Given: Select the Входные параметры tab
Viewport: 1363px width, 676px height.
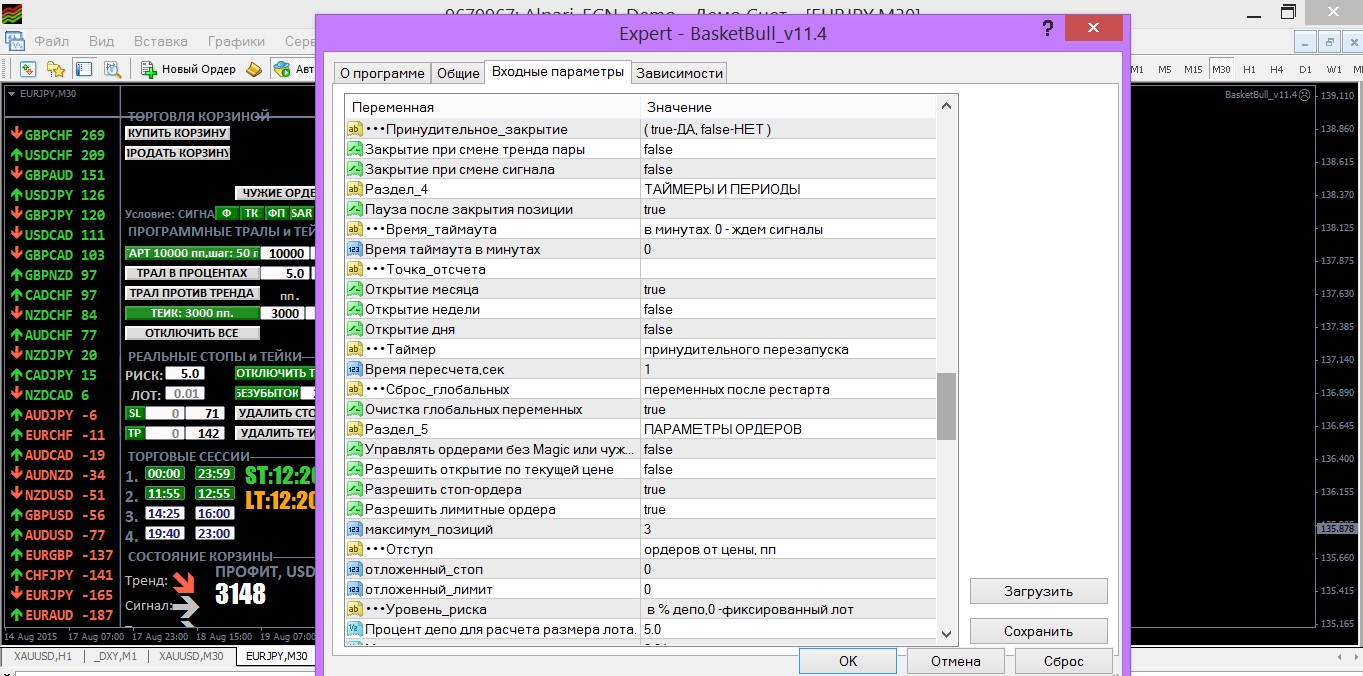Looking at the screenshot, I should [x=558, y=72].
